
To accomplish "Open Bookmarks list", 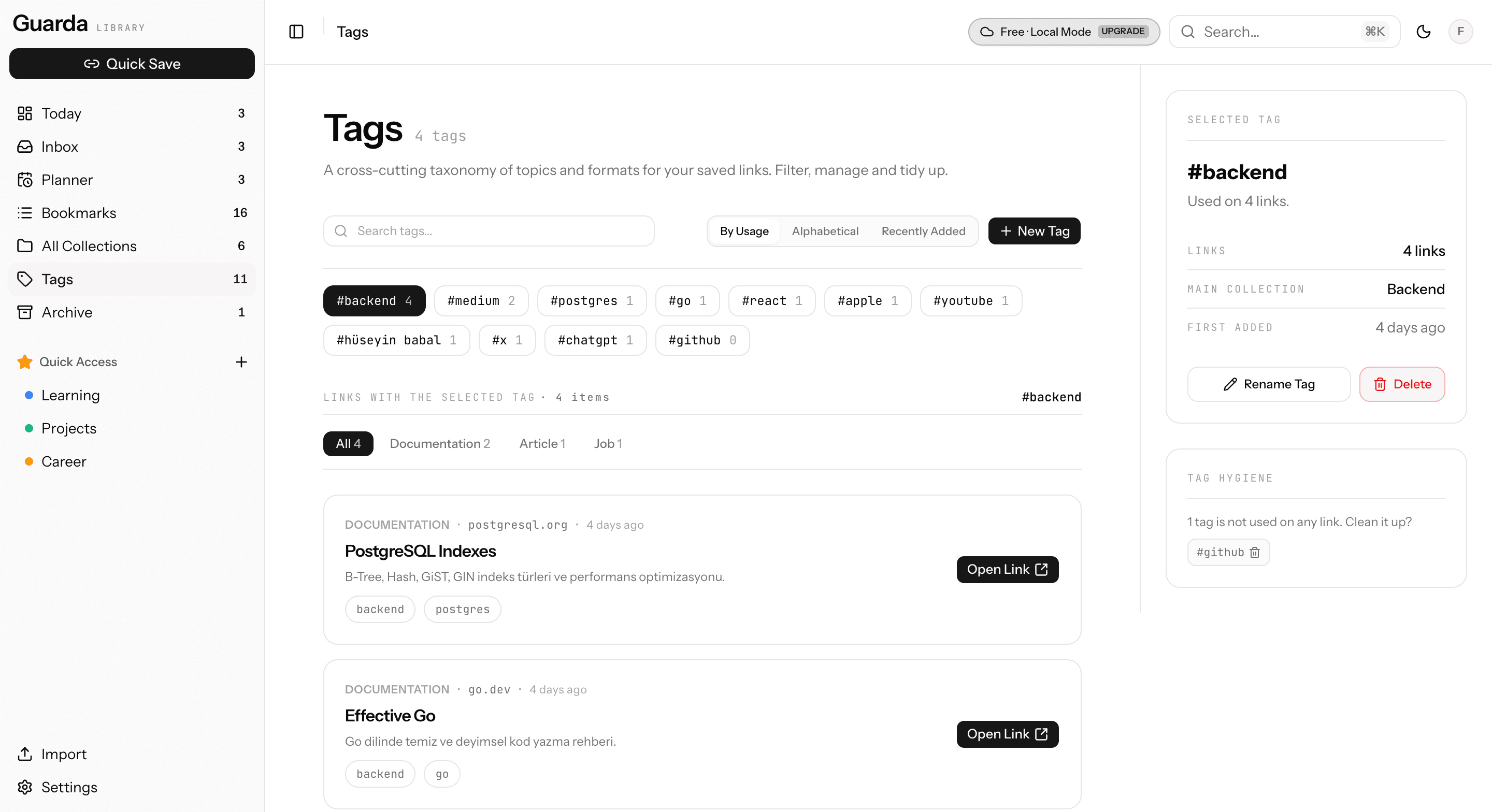I will click(x=132, y=212).
